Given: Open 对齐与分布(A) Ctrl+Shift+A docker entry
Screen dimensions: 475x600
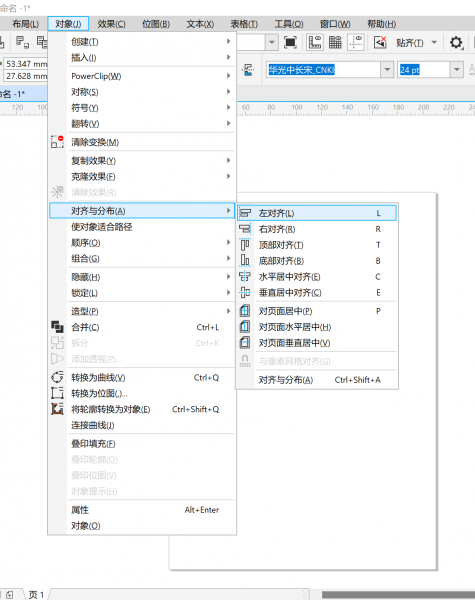Looking at the screenshot, I should coord(317,380).
